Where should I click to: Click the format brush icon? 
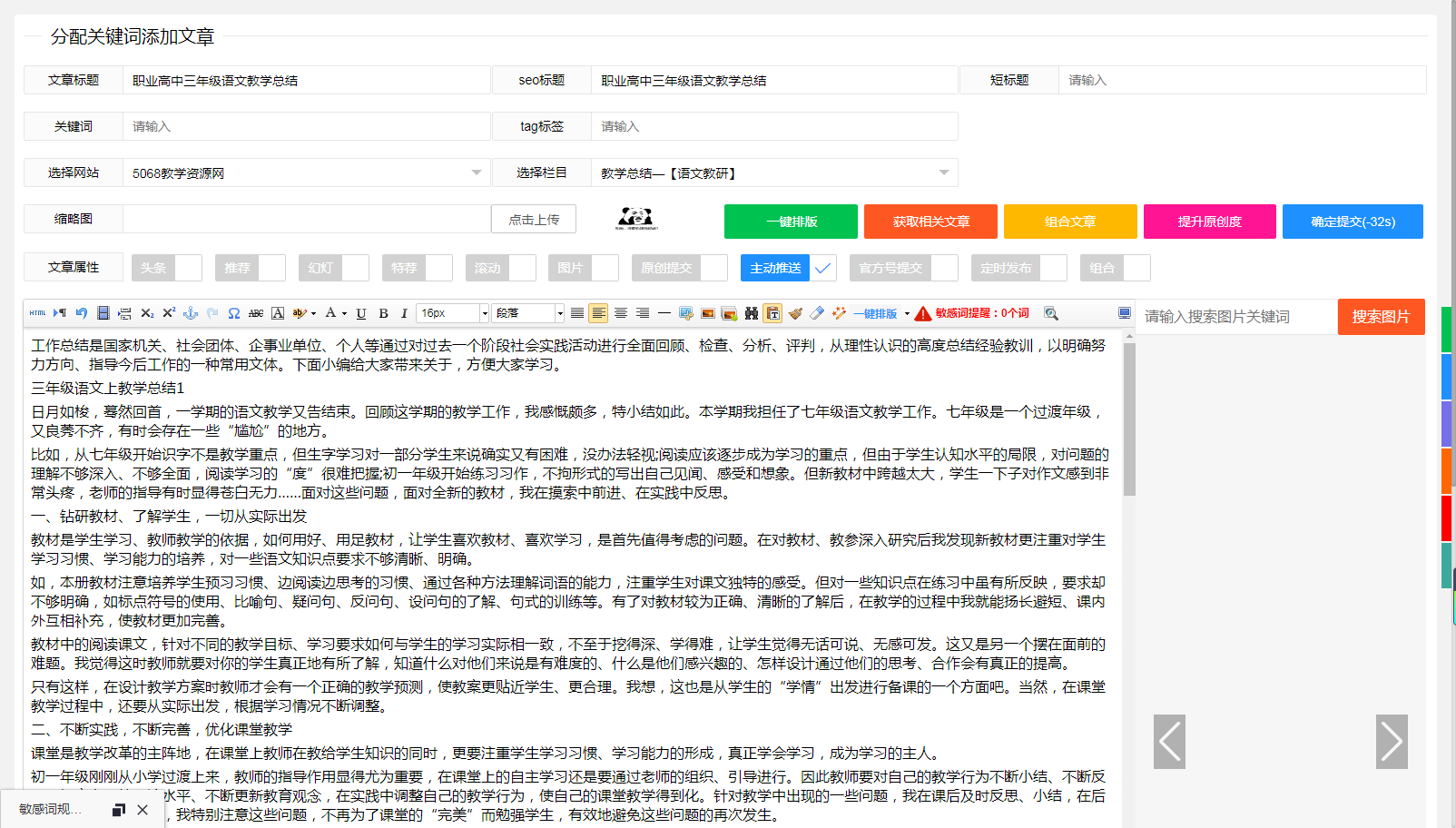pos(795,313)
